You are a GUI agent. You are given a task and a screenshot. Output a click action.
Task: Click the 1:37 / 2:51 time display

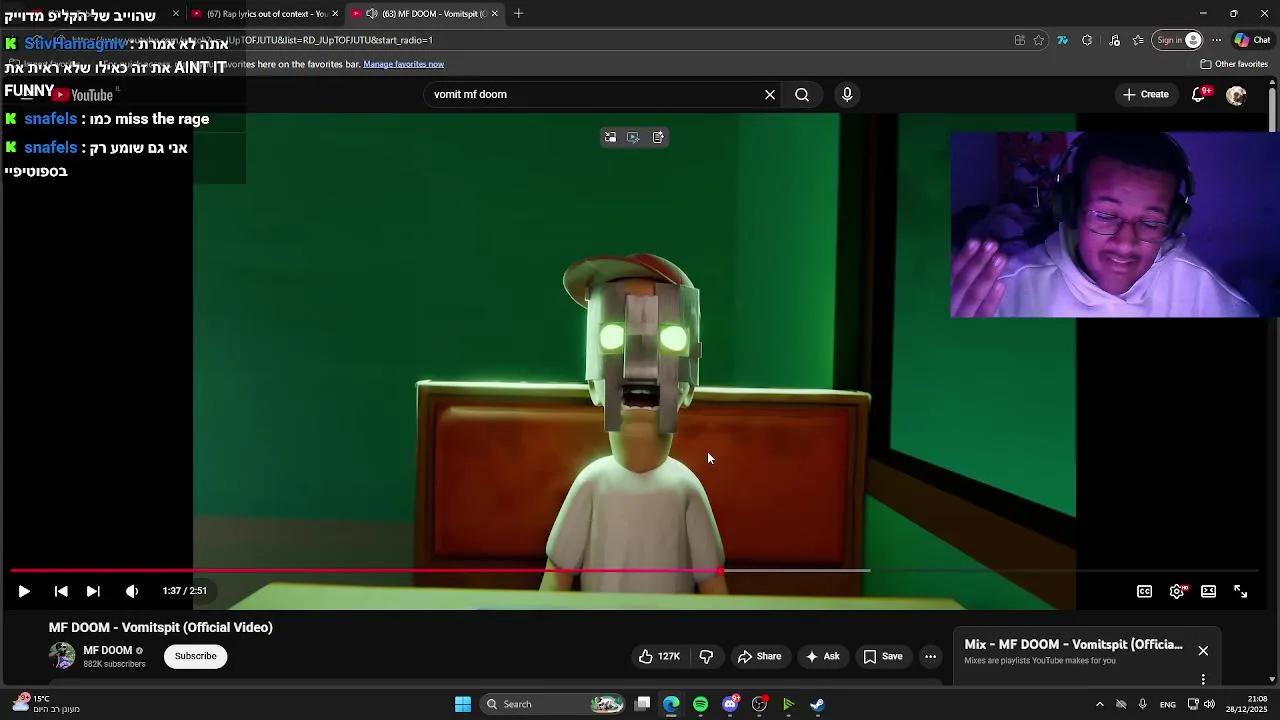(x=184, y=591)
